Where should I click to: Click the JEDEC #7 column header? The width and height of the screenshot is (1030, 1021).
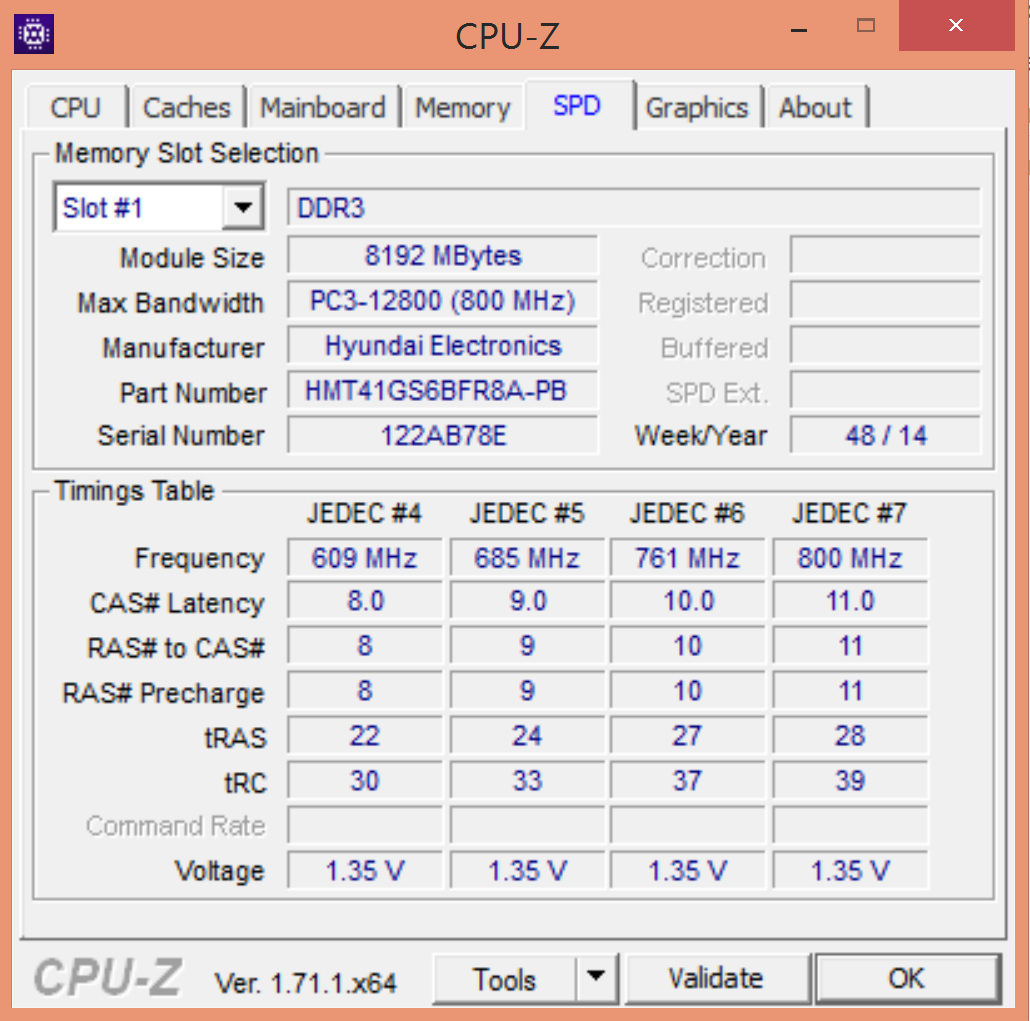[x=849, y=513]
